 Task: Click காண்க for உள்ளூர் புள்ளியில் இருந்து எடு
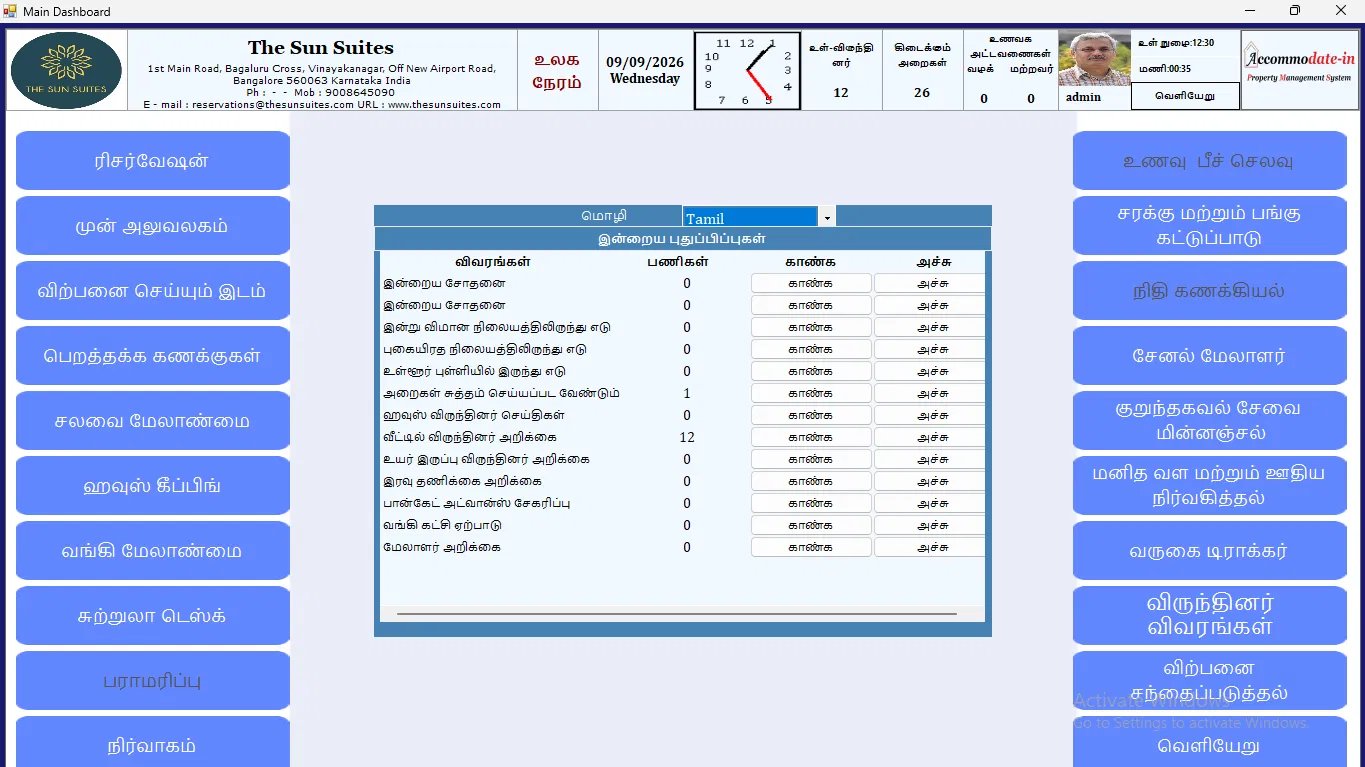pyautogui.click(x=811, y=371)
